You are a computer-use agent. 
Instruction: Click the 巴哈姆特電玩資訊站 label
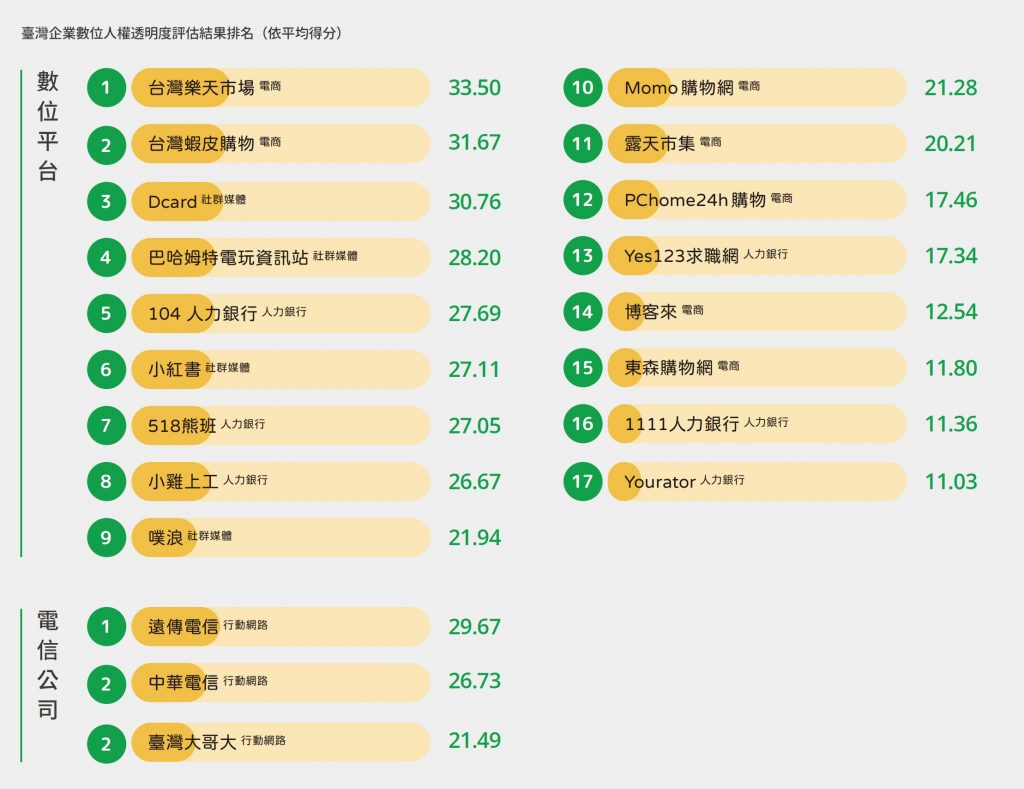(x=227, y=258)
